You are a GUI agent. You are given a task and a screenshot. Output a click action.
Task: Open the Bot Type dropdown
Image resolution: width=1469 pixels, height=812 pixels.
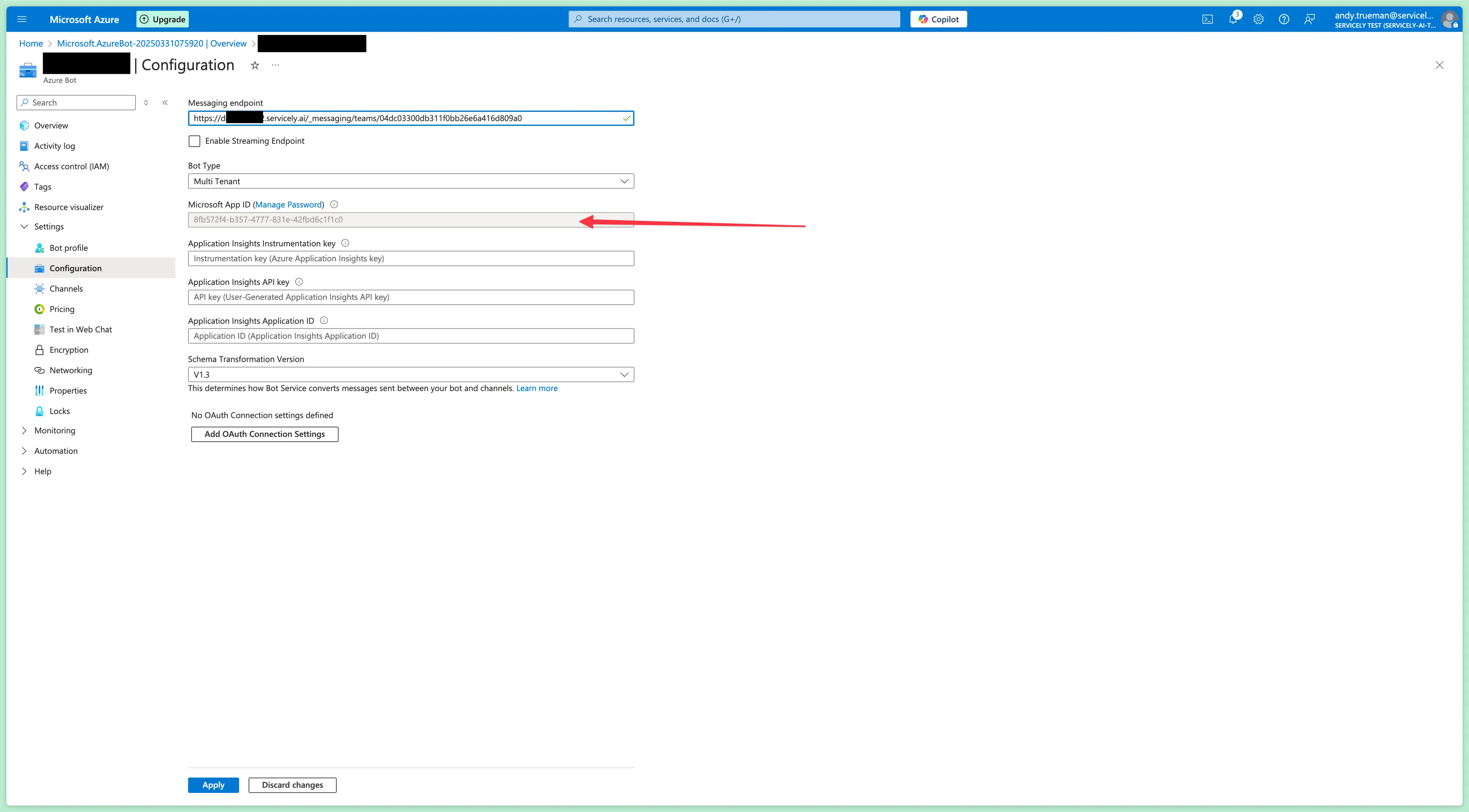(411, 181)
